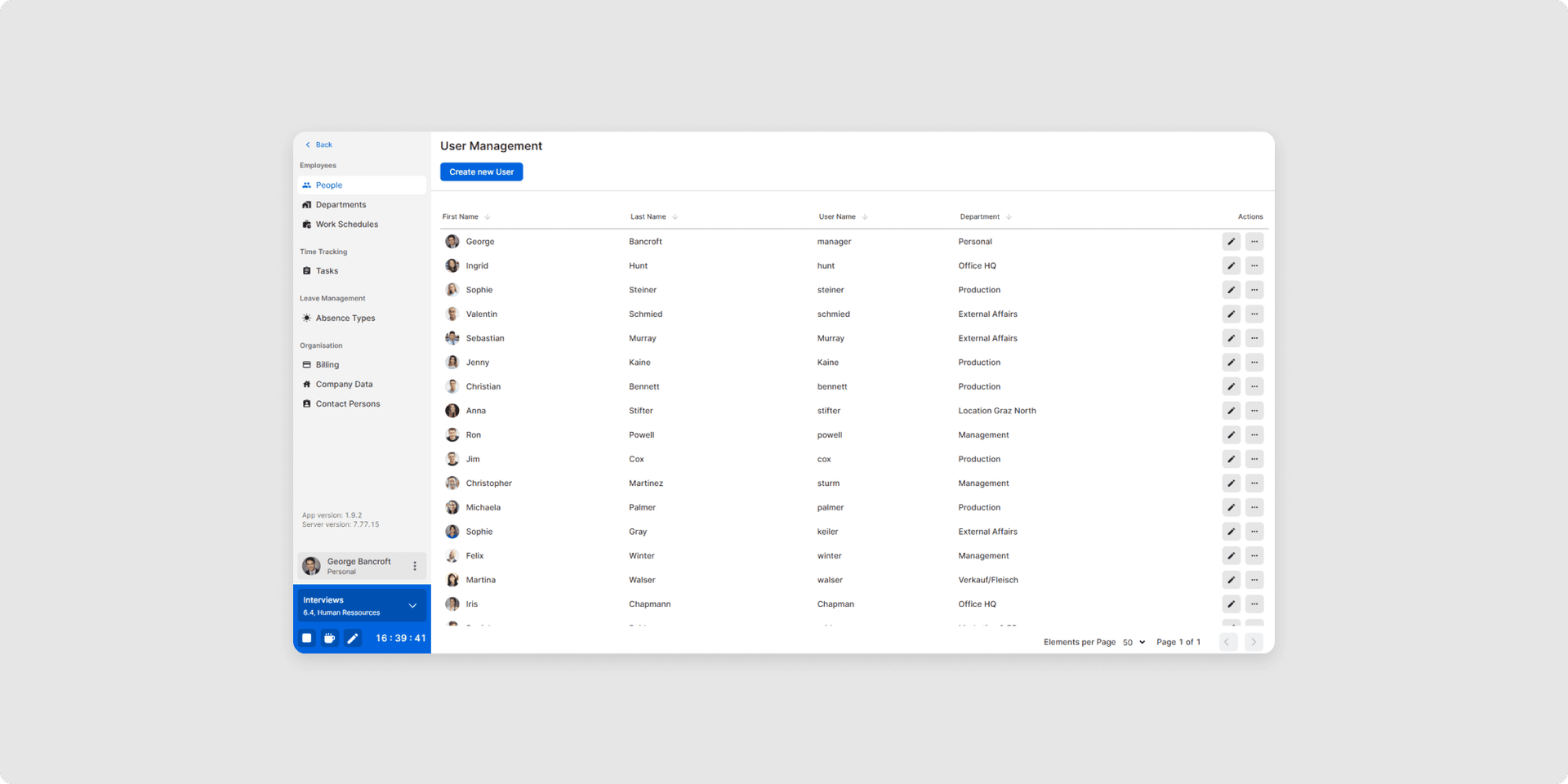Sort by Department column

986,216
